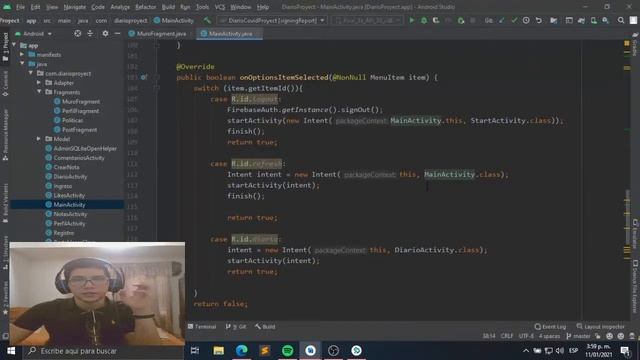Screen dimensions: 640x360
Task: Open Sublime Text from the taskbar
Action: [x=264, y=351]
